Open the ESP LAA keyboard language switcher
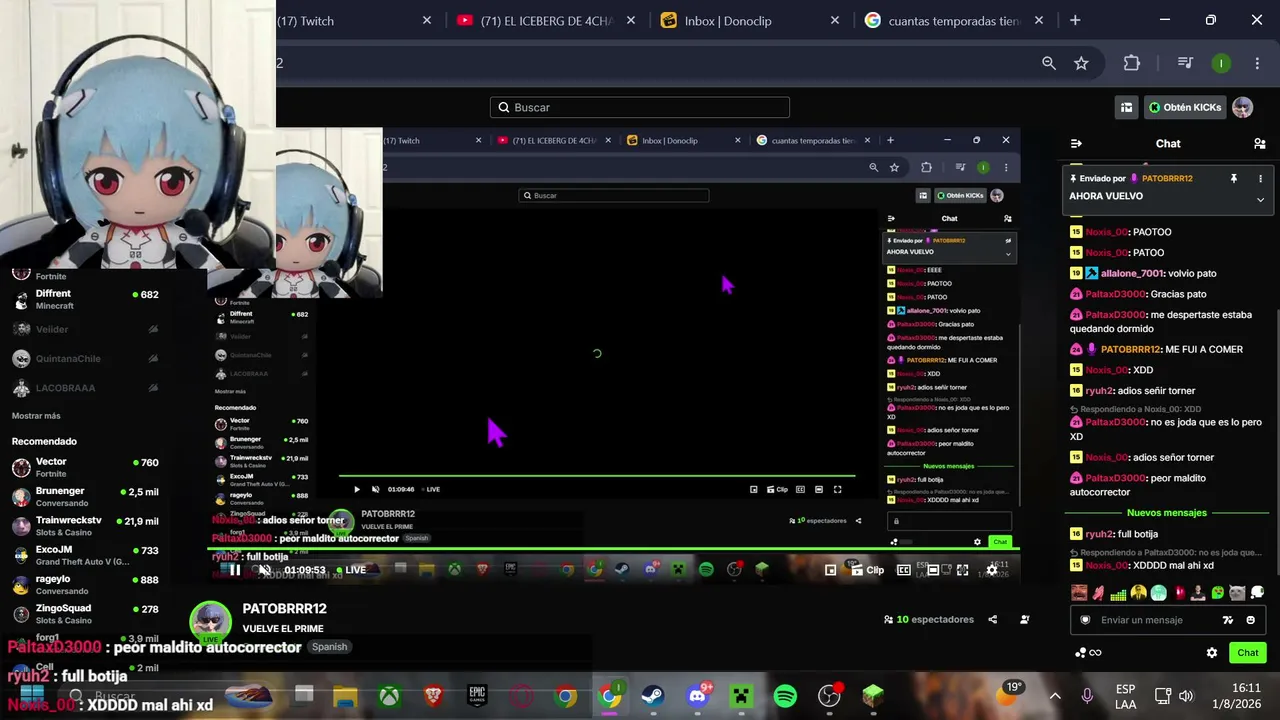This screenshot has width=1280, height=720. coord(1125,696)
